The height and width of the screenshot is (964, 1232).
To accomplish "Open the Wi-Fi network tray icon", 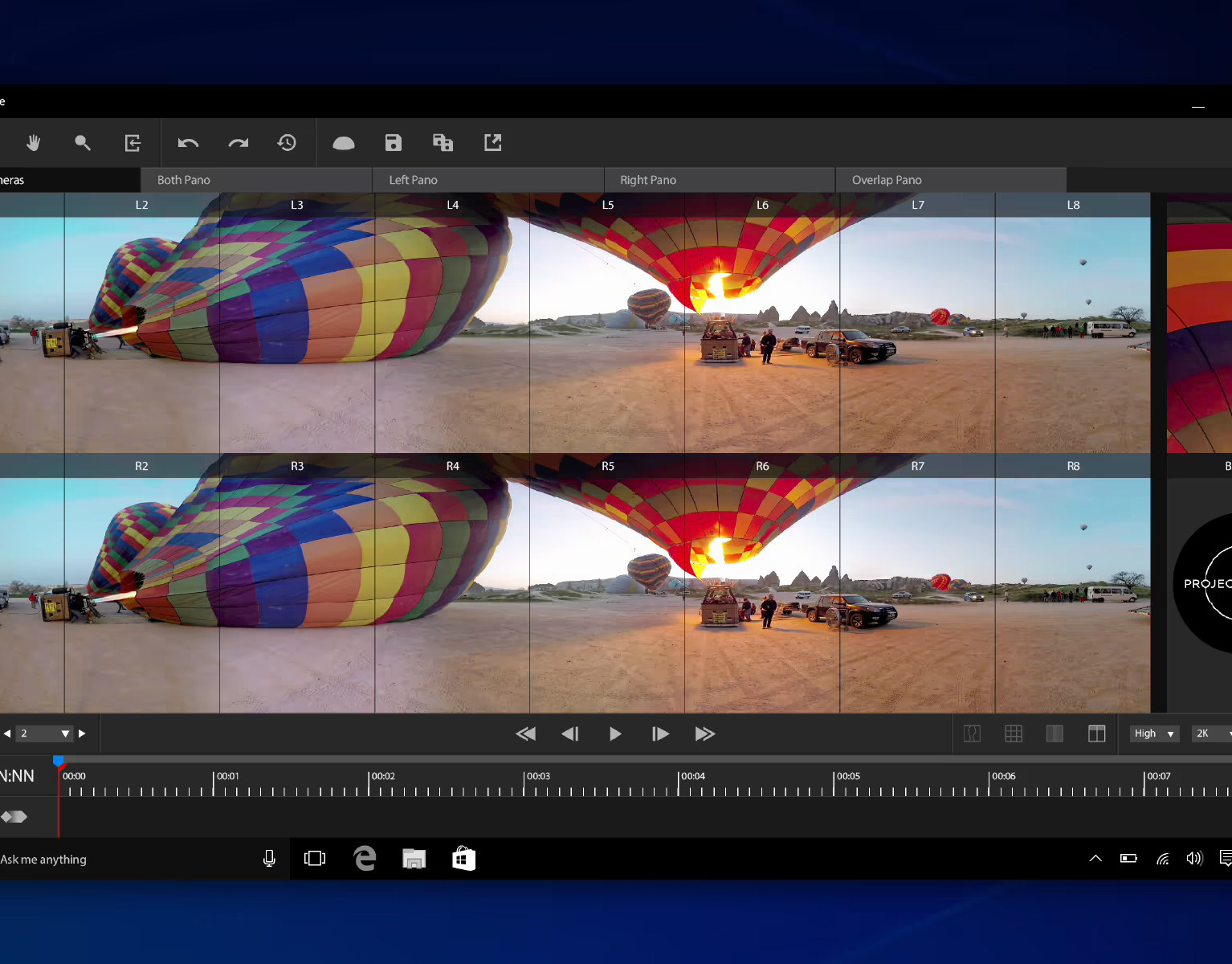I will pyautogui.click(x=1162, y=859).
